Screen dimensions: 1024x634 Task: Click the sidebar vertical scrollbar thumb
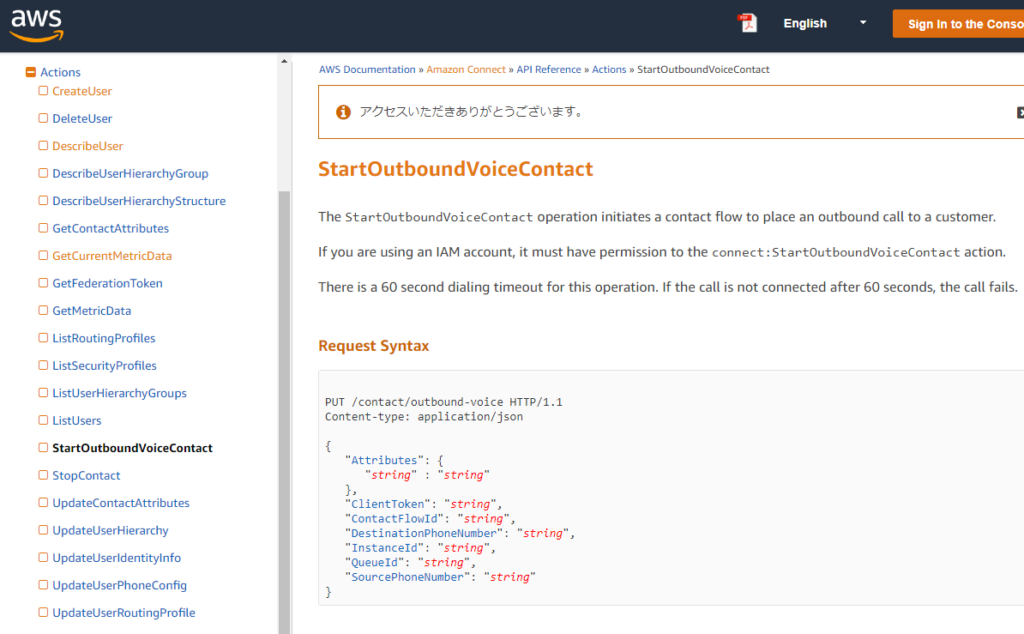(x=284, y=412)
